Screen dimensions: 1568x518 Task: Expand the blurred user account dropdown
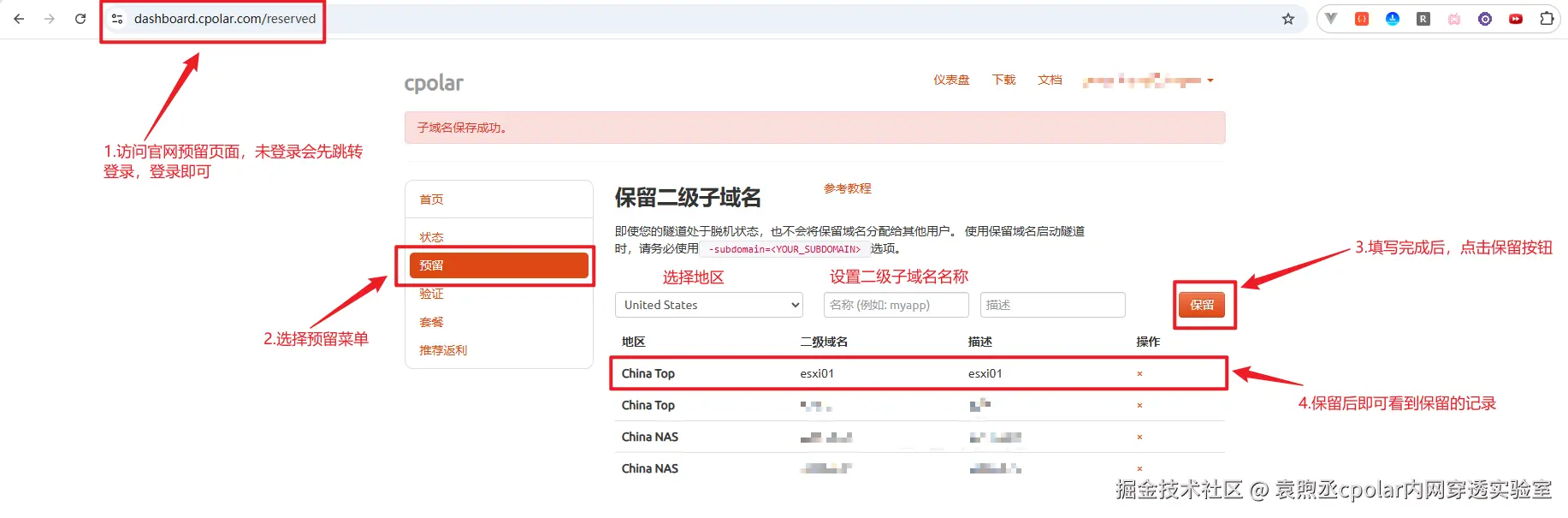1148,80
